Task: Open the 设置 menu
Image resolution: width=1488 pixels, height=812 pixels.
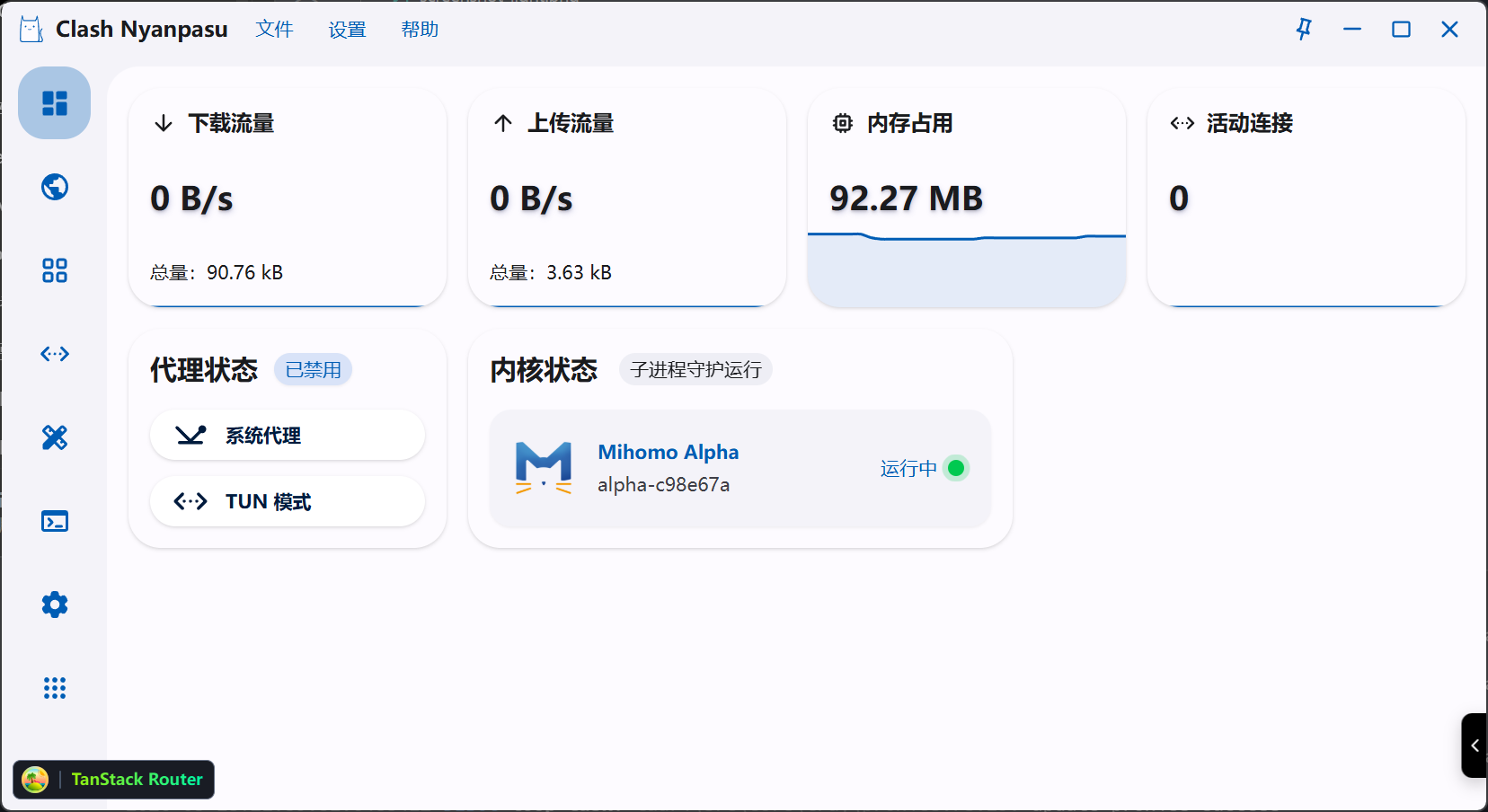Action: 348,30
